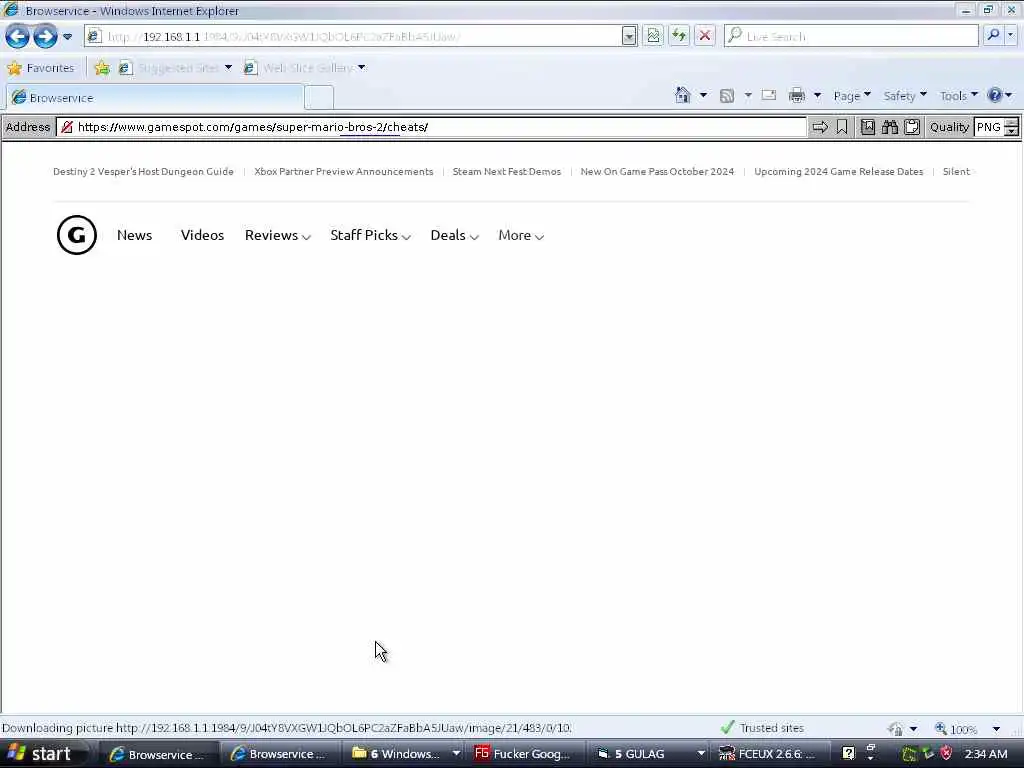Click the Browservice binoculars Find icon
This screenshot has width=1024, height=768.
point(889,127)
